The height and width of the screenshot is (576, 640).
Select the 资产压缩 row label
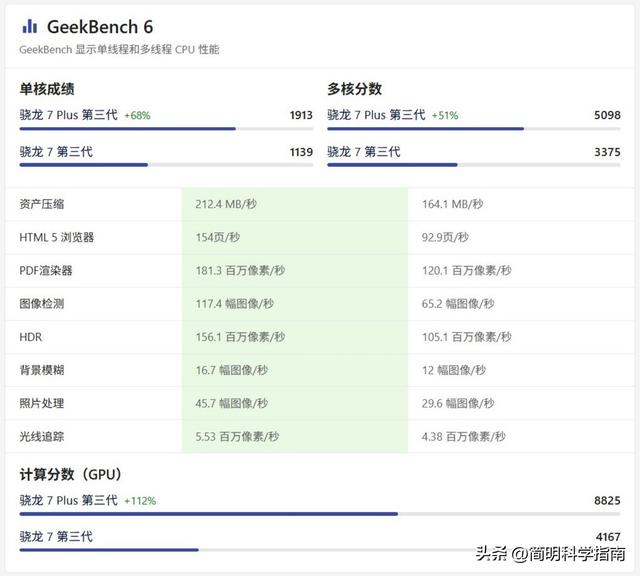(x=42, y=204)
